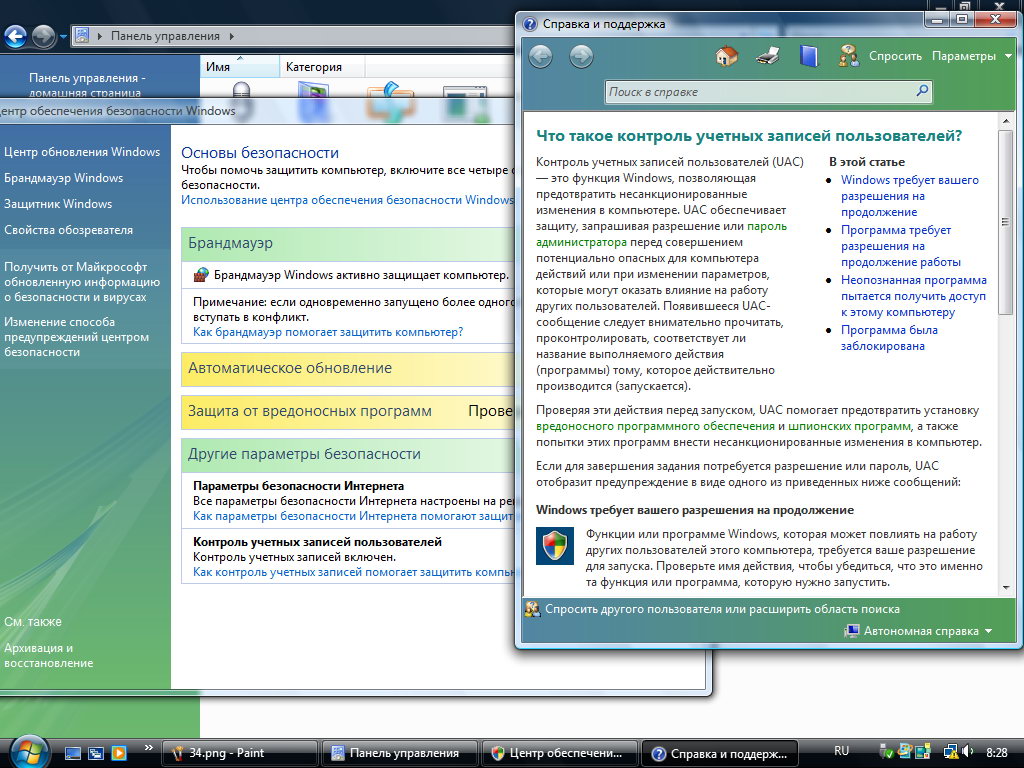1024x768 pixels.
Task: Switch to Справка и поддержка taskbar button
Action: point(719,753)
